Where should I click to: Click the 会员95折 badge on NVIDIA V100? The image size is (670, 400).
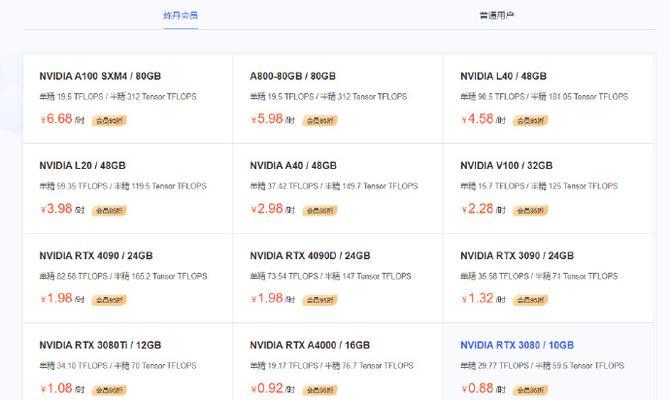tap(530, 210)
